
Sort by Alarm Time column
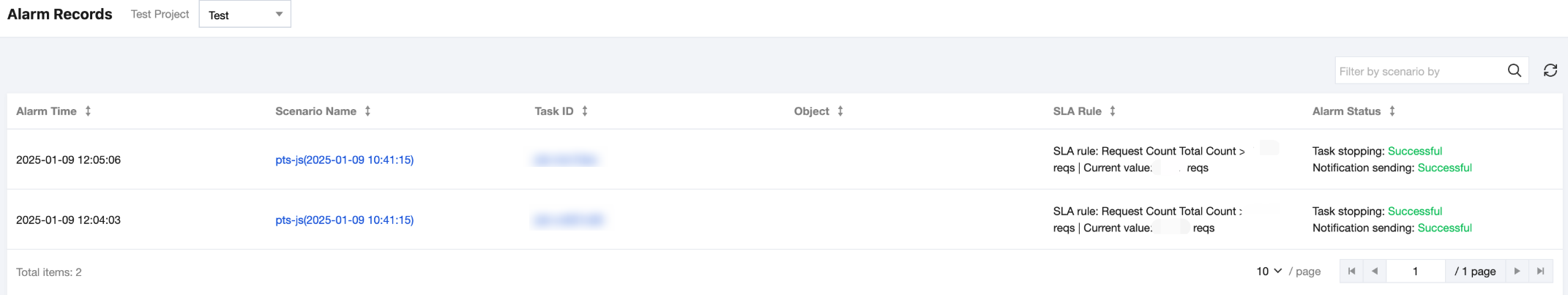(x=88, y=111)
